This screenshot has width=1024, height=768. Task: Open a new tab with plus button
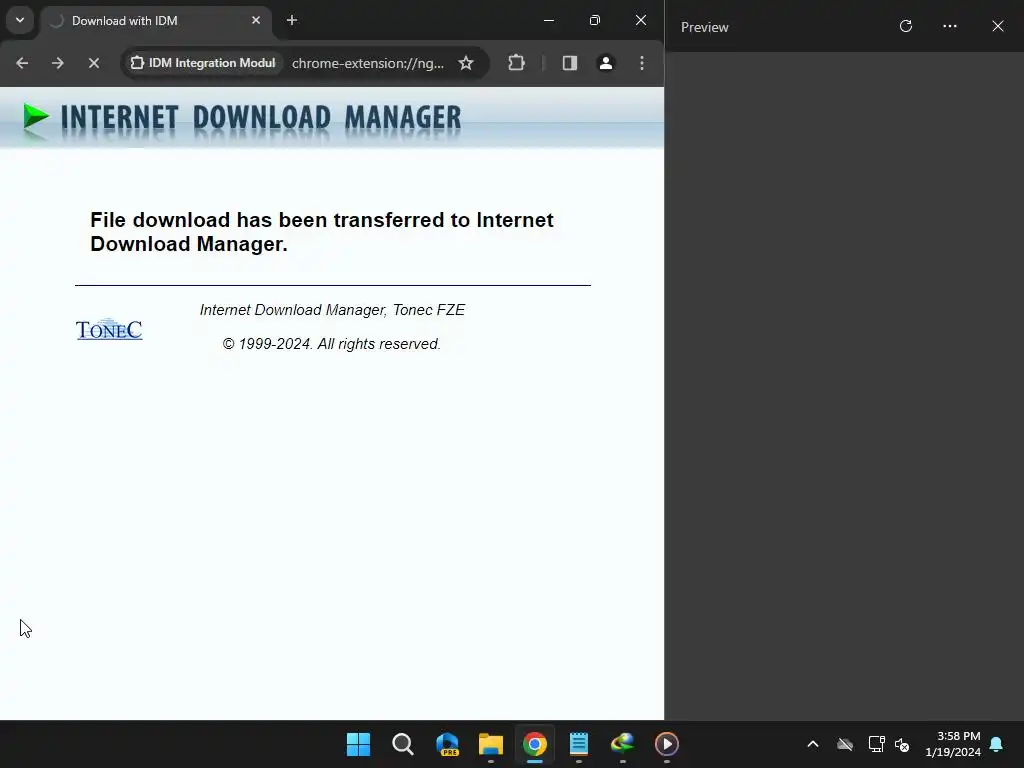(292, 20)
